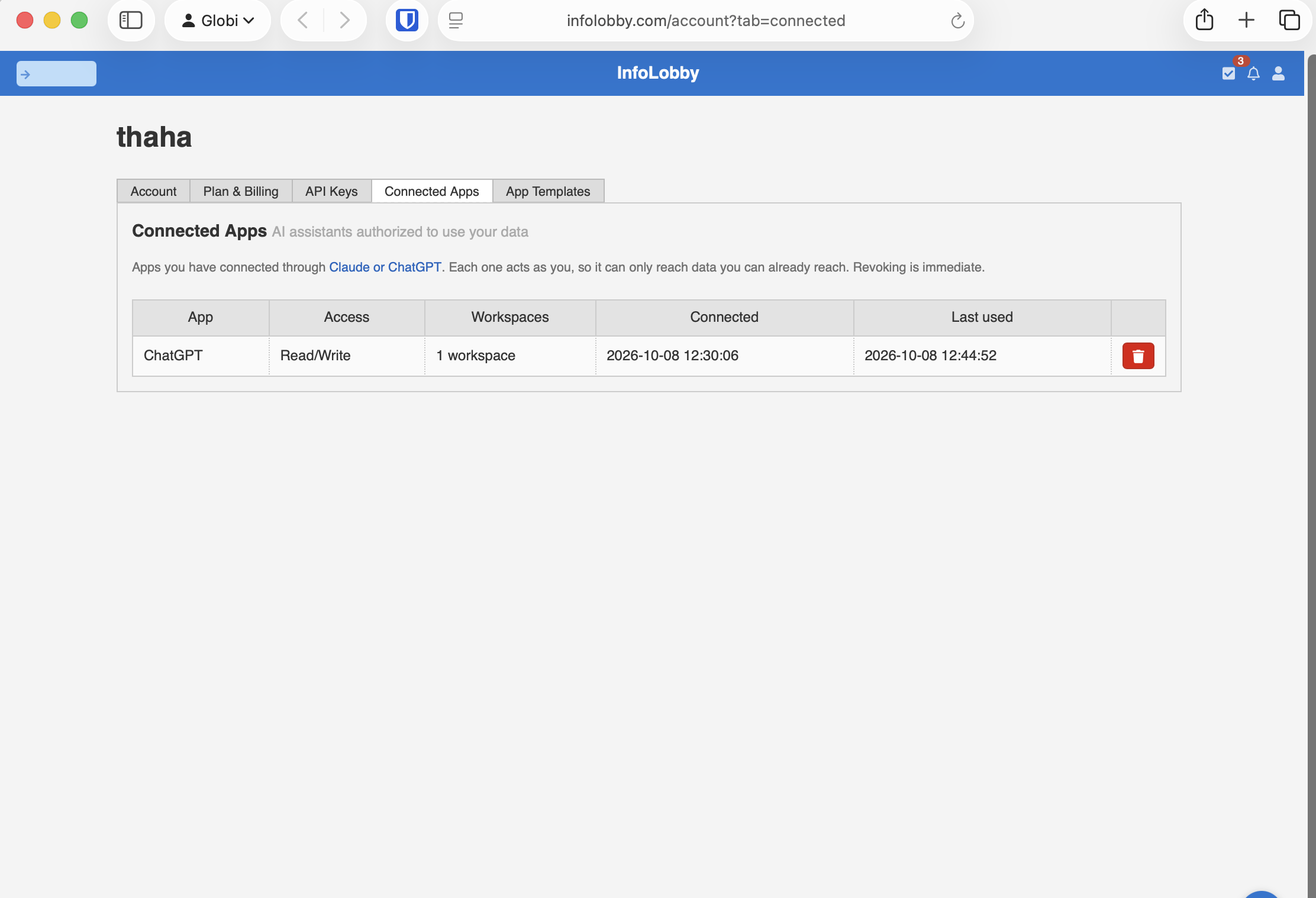This screenshot has width=1316, height=898.
Task: Click the Workspaces column header
Action: 510,317
